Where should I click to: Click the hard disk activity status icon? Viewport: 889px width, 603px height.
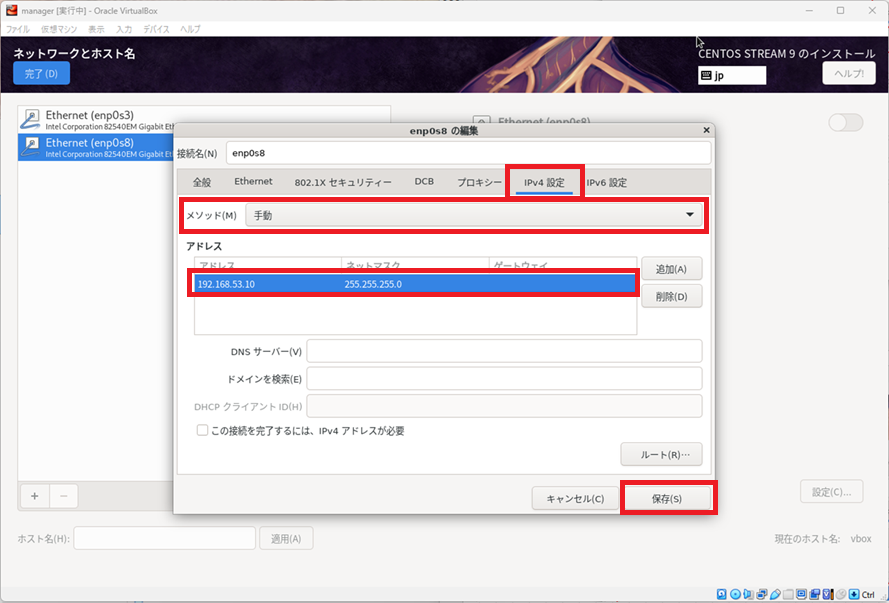click(721, 594)
